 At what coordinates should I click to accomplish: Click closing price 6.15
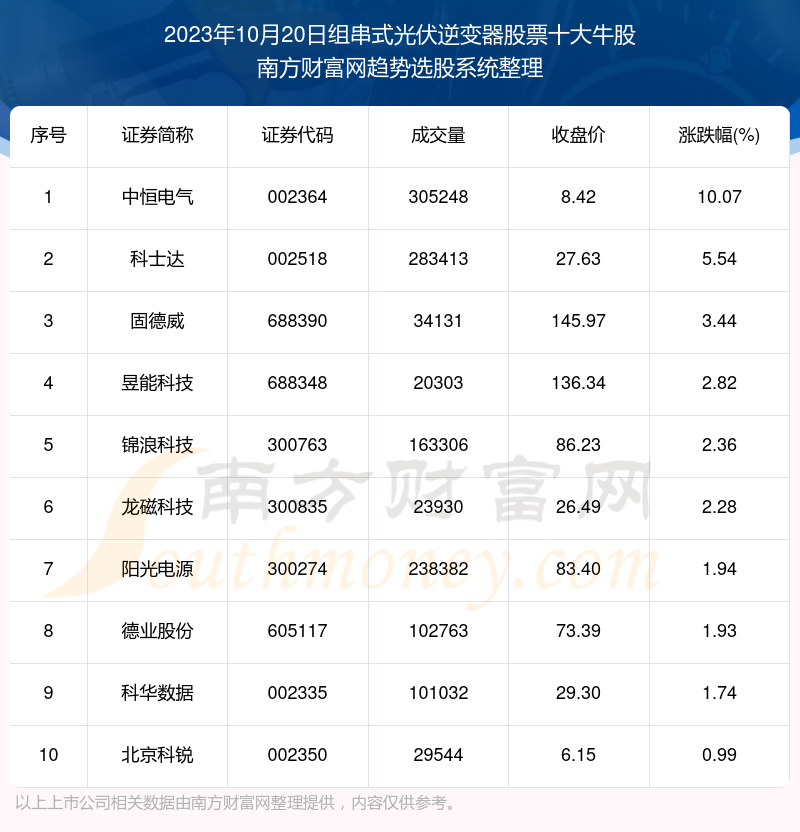[578, 755]
